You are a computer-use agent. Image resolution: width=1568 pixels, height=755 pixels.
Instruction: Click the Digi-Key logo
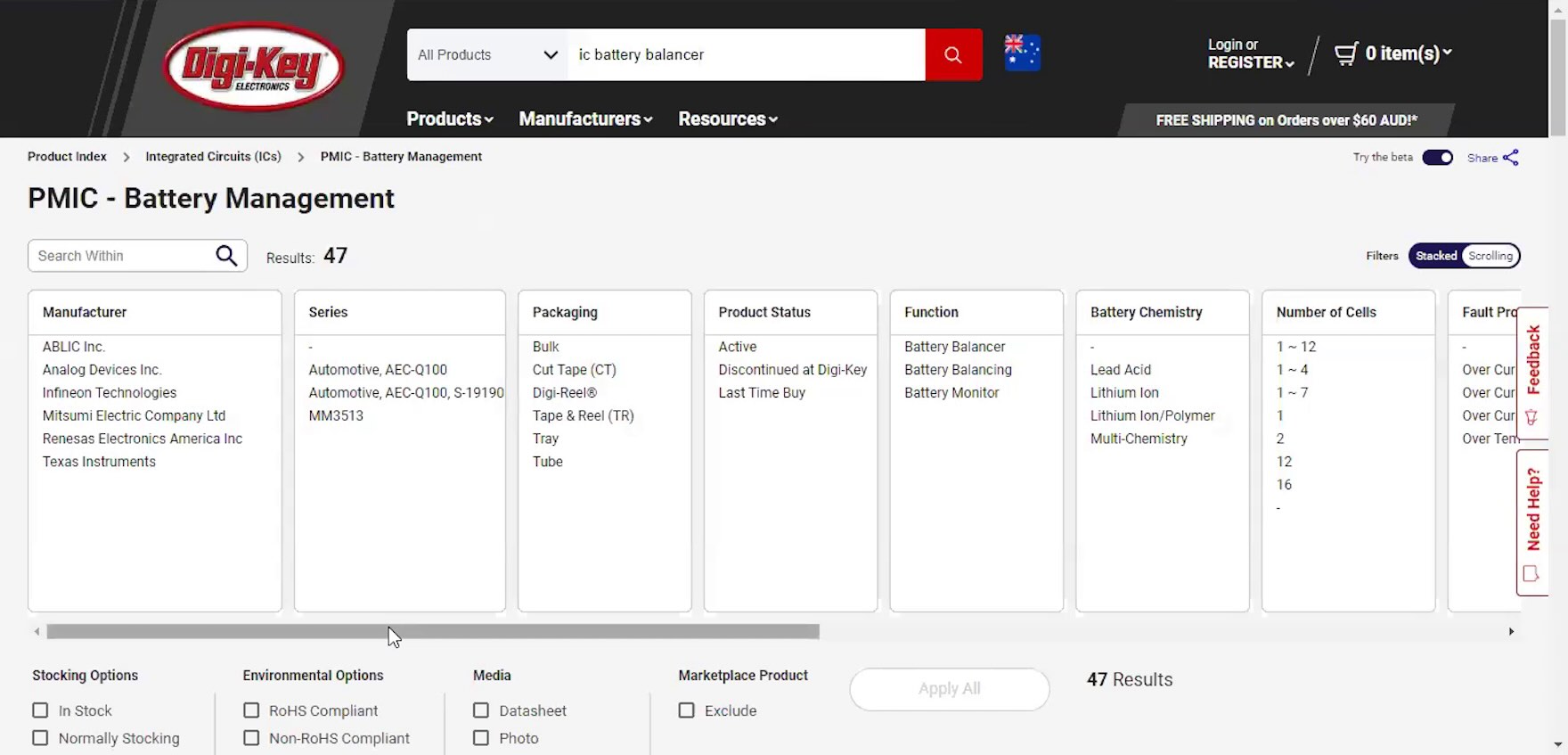(254, 67)
